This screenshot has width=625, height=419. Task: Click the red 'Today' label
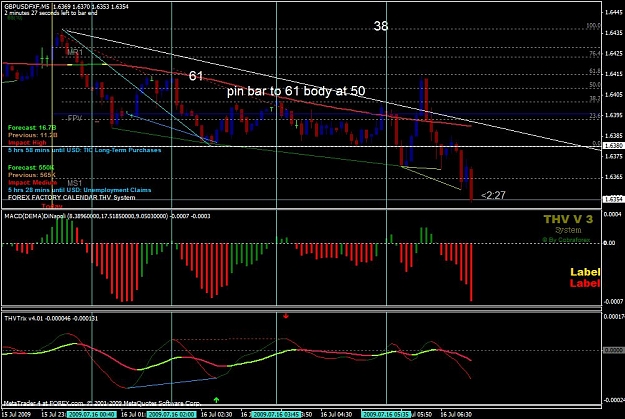tap(52, 206)
